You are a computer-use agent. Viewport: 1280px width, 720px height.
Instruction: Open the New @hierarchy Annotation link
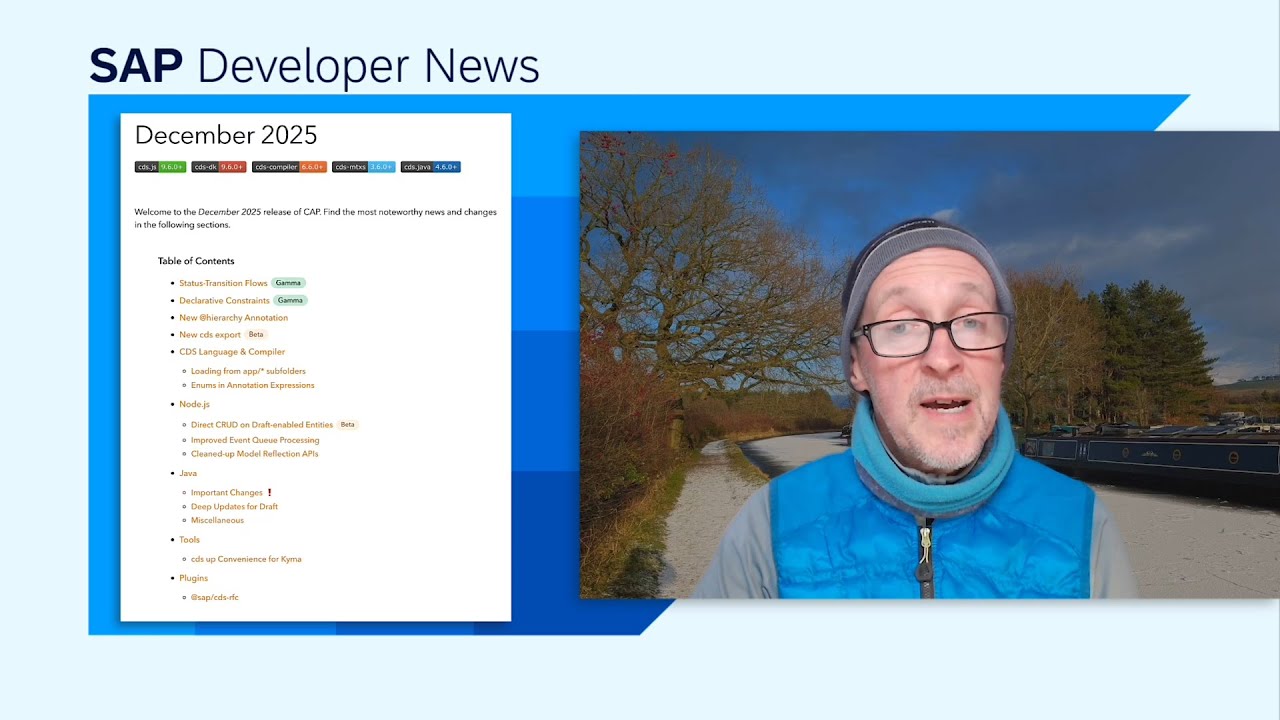[x=233, y=318]
